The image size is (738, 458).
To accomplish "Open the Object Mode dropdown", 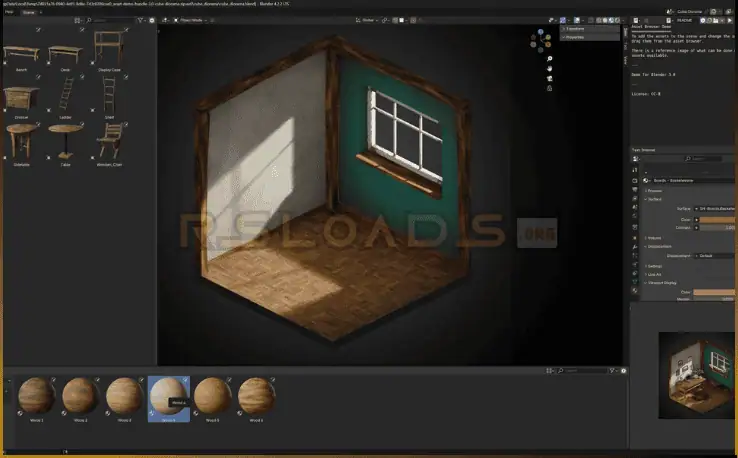I will pyautogui.click(x=191, y=20).
